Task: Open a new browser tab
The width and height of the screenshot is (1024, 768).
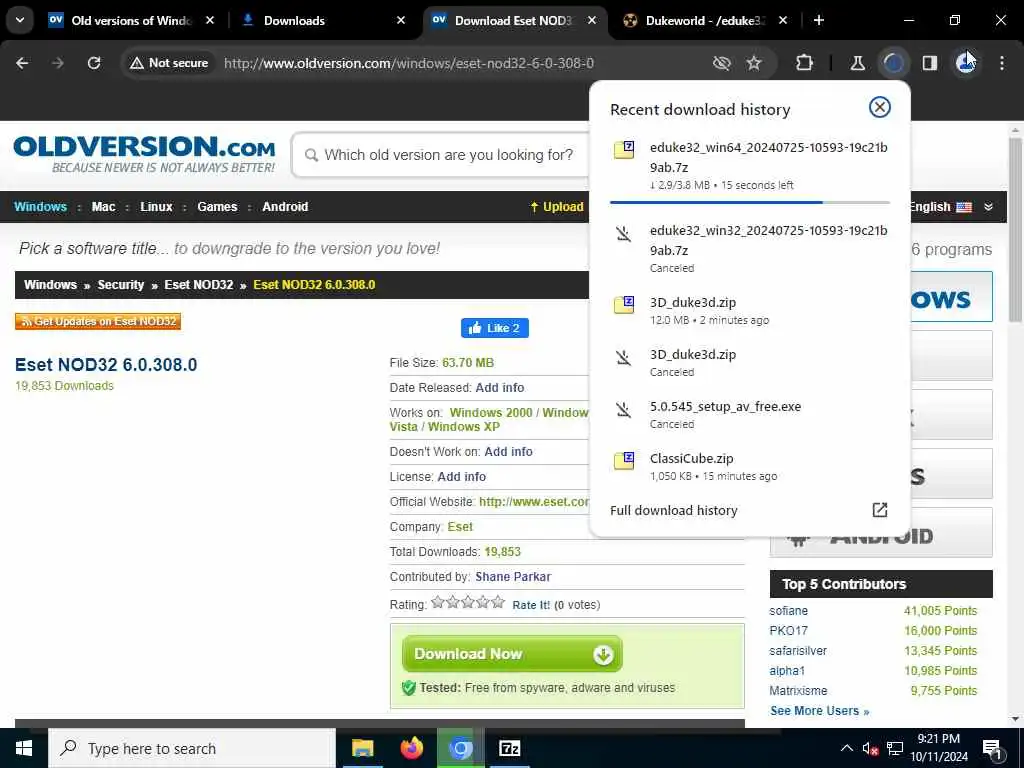Action: [x=819, y=20]
